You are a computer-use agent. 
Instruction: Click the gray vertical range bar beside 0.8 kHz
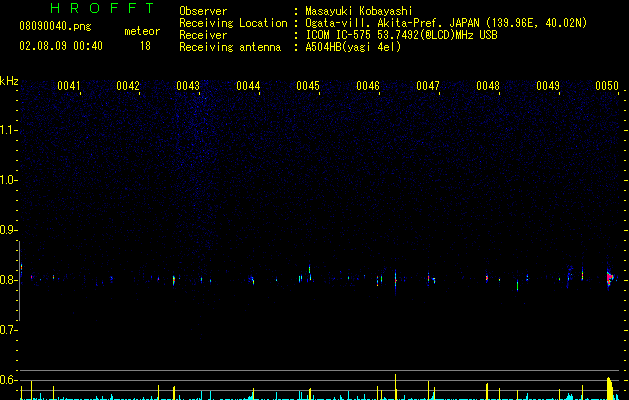(x=19, y=281)
